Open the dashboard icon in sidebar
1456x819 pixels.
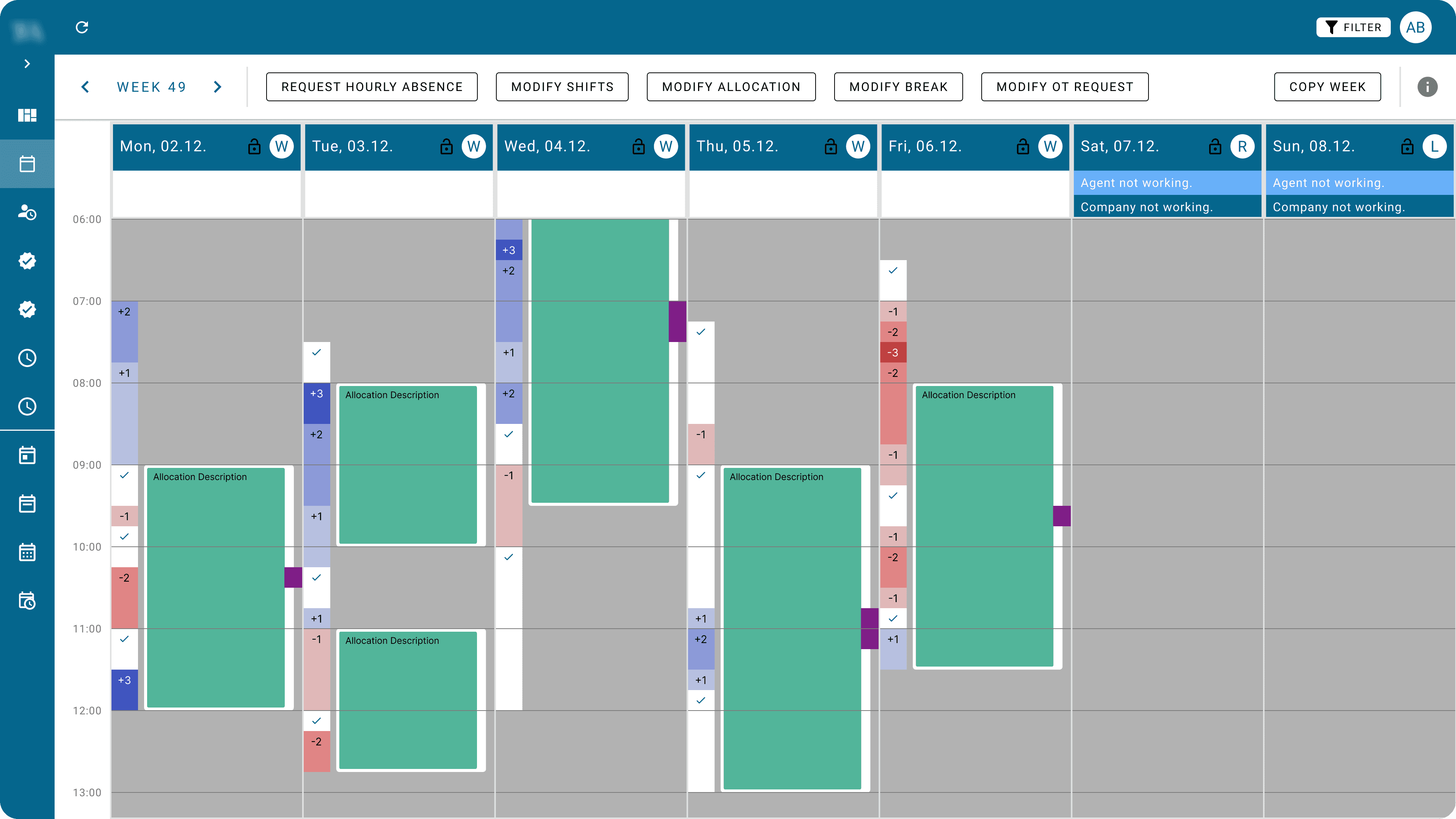pyautogui.click(x=27, y=115)
